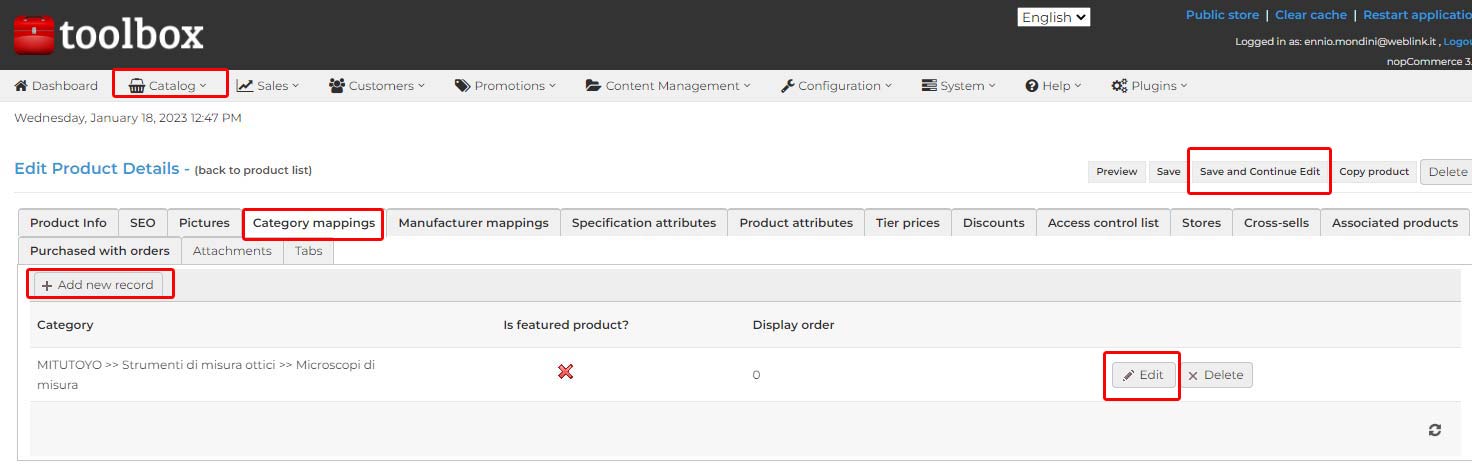The width and height of the screenshot is (1472, 469).
Task: Click the Plugins gears icon
Action: (x=1119, y=86)
